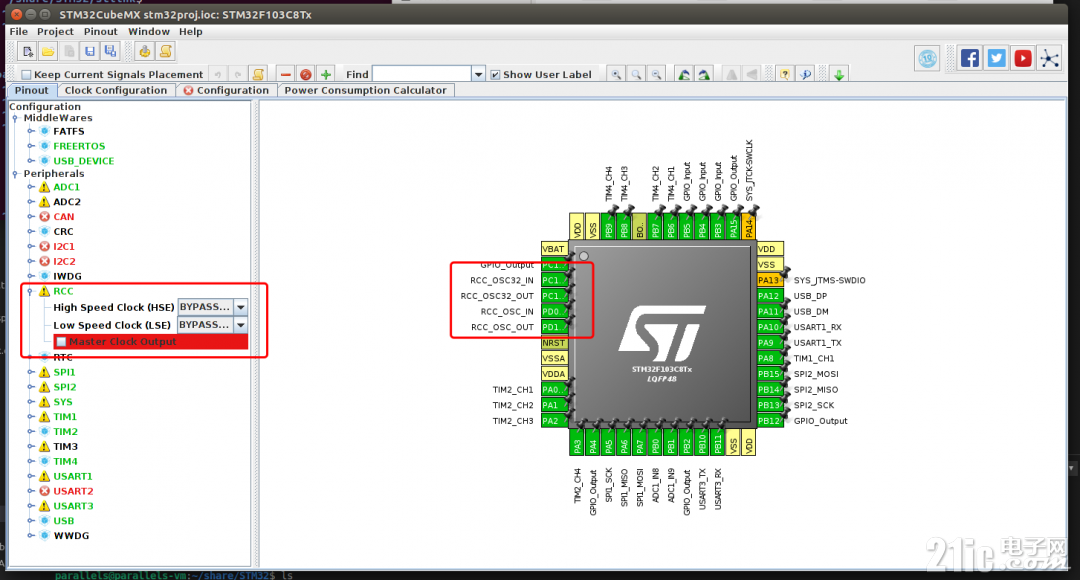Expand the USART1 tree node
The image size is (1080, 580).
click(30, 476)
